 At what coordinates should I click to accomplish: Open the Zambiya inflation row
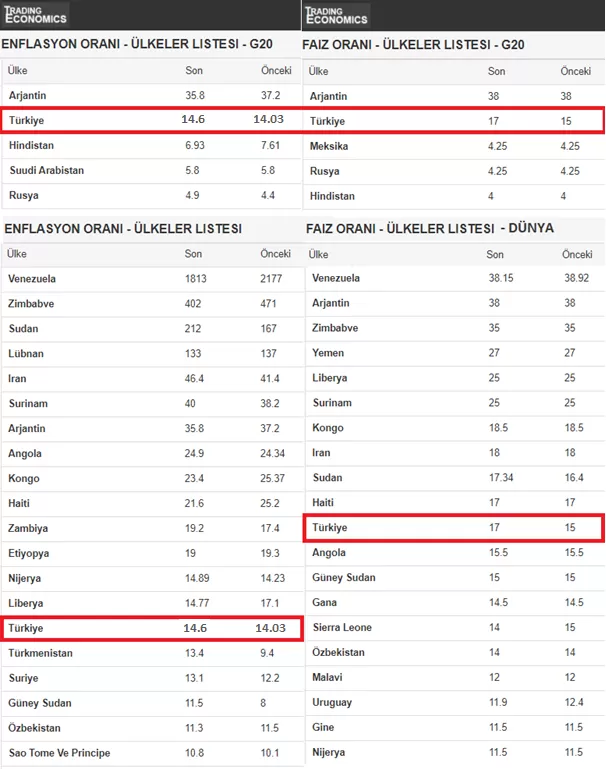30,529
